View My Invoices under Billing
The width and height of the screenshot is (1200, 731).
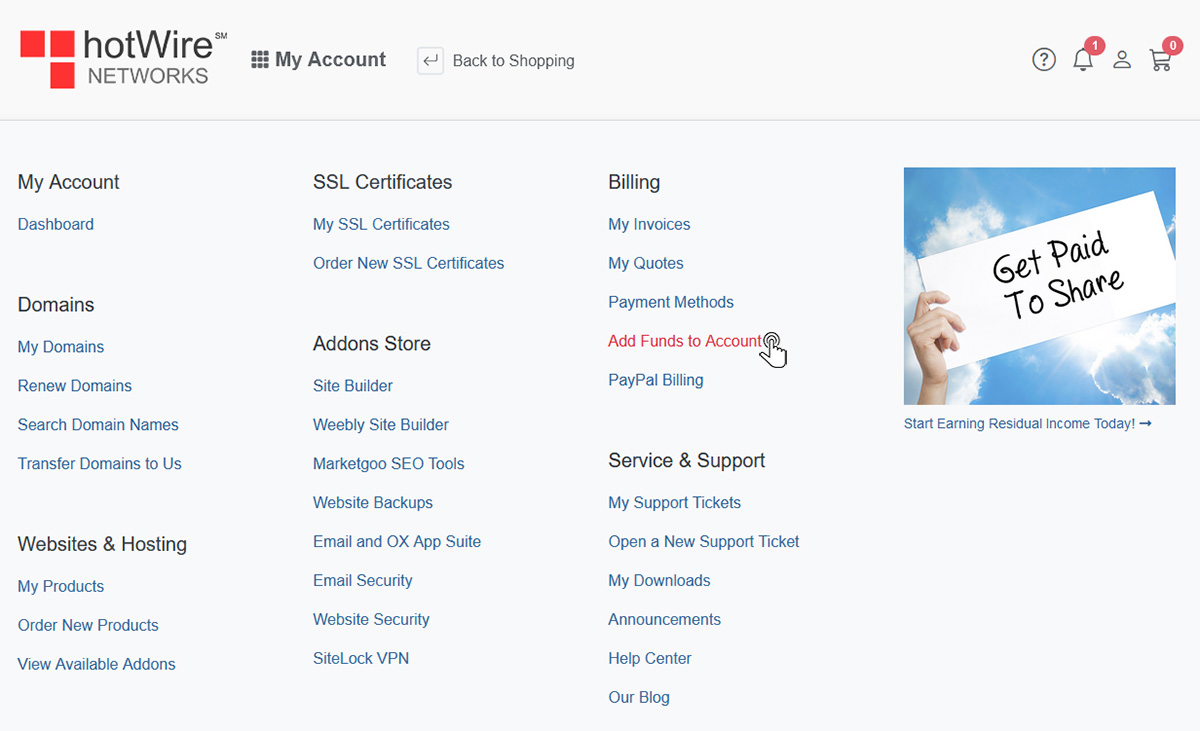click(x=648, y=223)
